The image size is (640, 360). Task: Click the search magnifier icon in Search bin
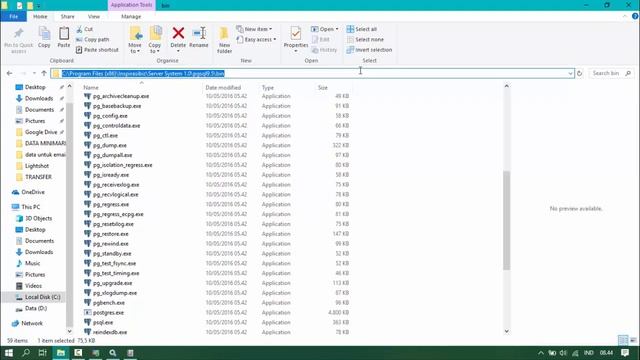pyautogui.click(x=628, y=73)
